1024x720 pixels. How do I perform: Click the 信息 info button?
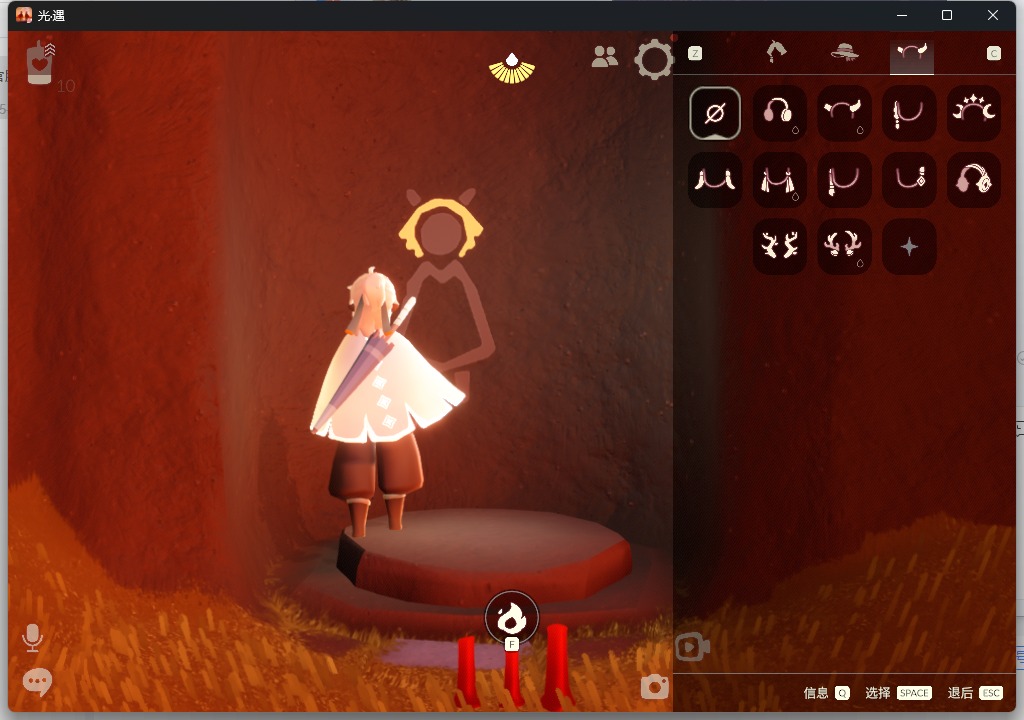(826, 693)
